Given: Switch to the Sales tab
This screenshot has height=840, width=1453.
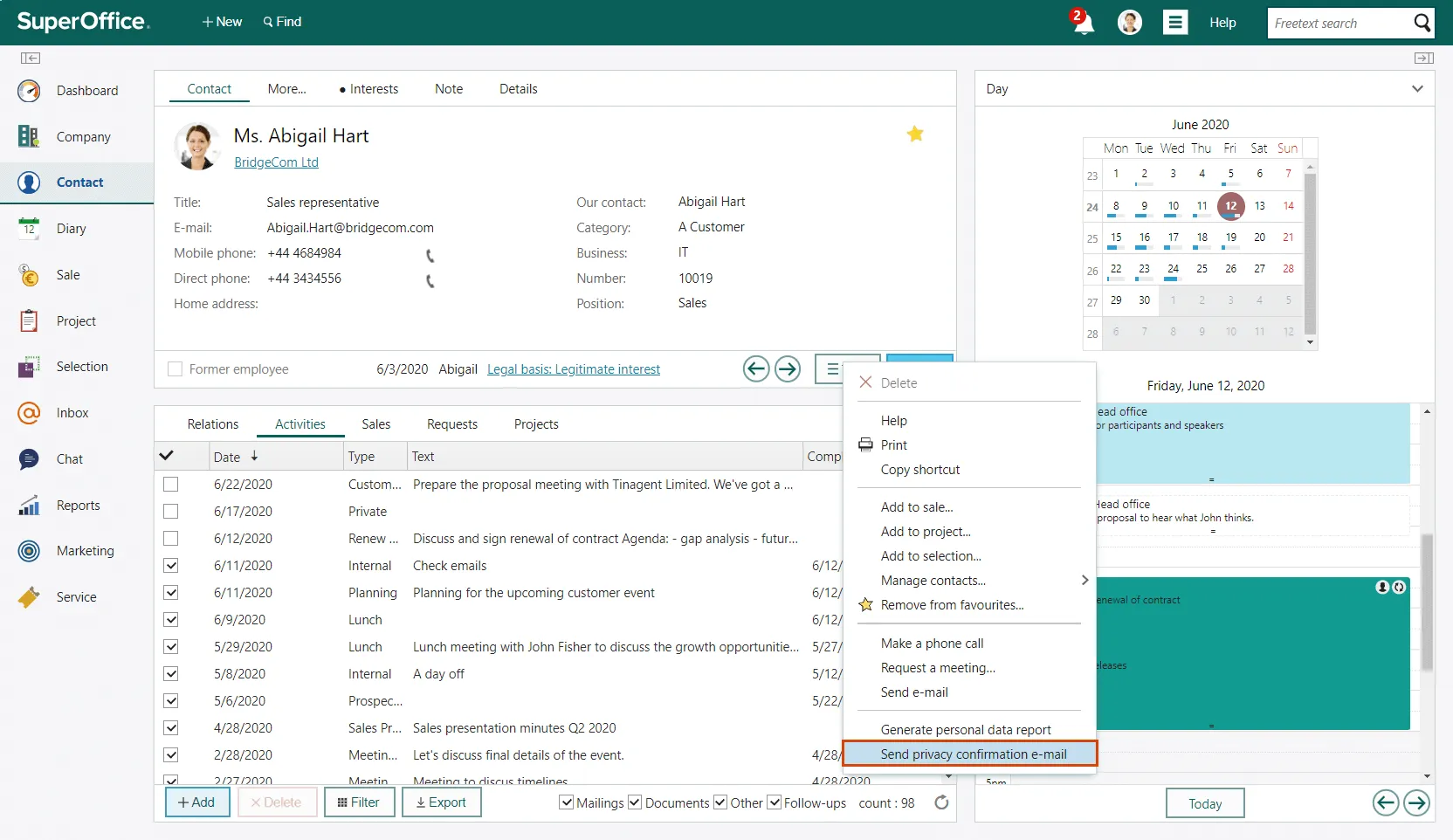Looking at the screenshot, I should 375,424.
